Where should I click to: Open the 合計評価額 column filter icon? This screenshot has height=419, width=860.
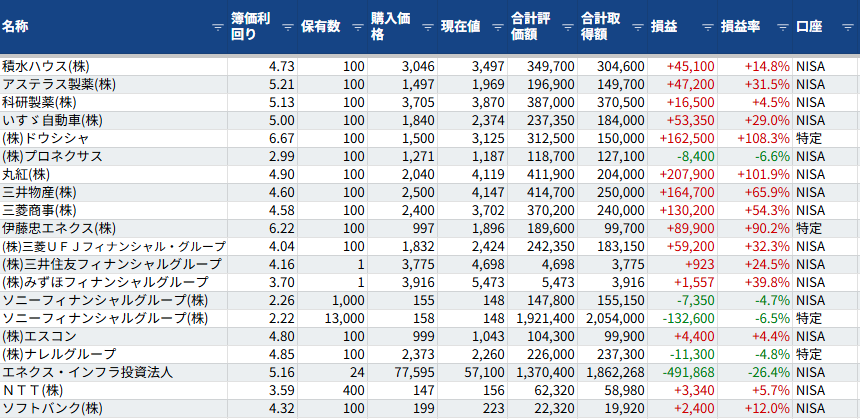[567, 27]
